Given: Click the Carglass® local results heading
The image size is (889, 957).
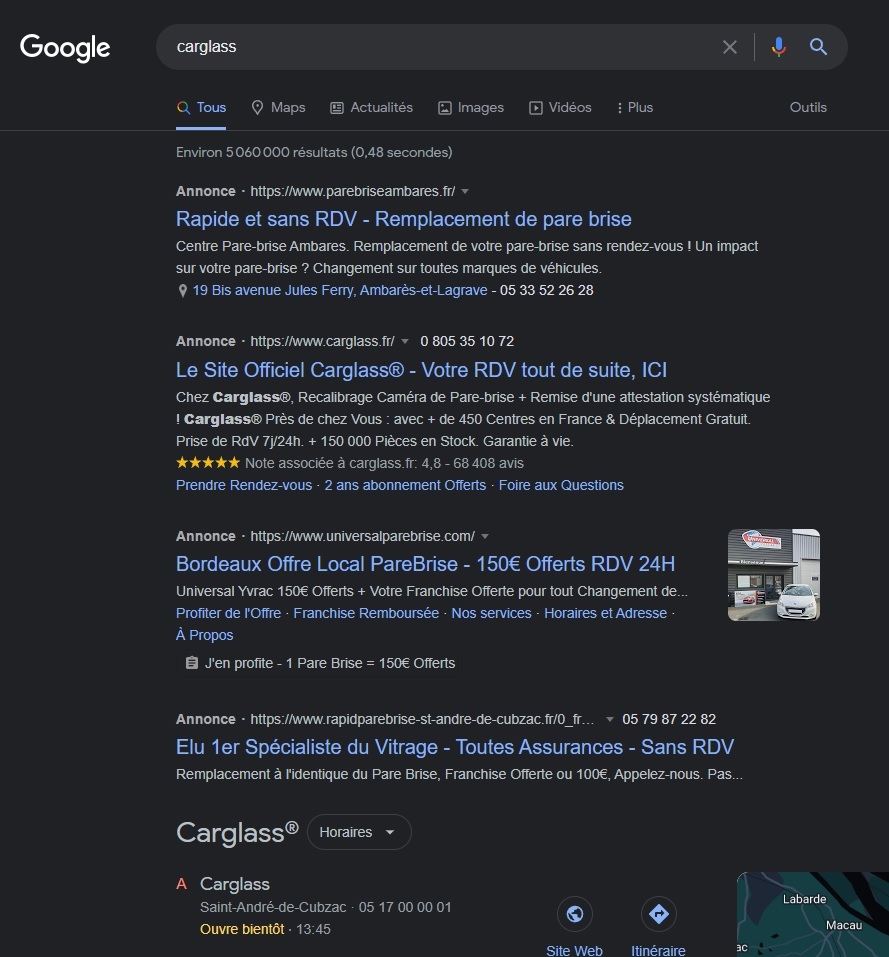Looking at the screenshot, I should [x=237, y=832].
